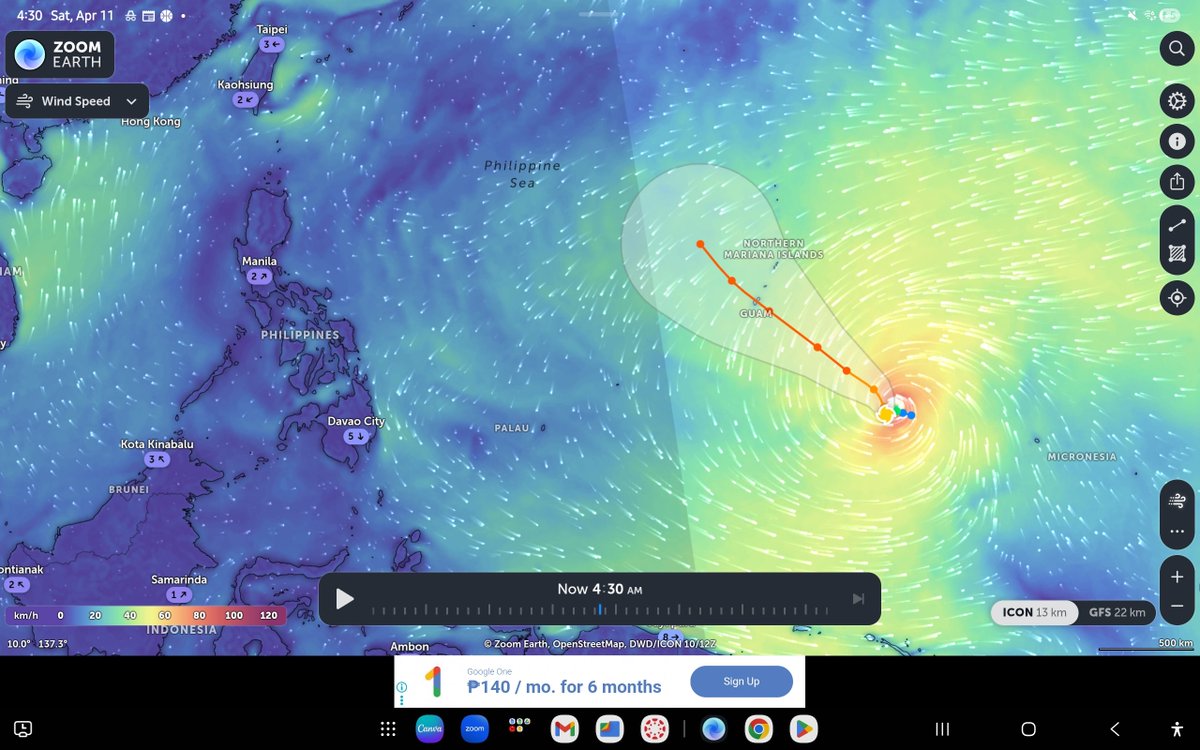Click the Palau map label
The height and width of the screenshot is (750, 1200).
pos(511,428)
